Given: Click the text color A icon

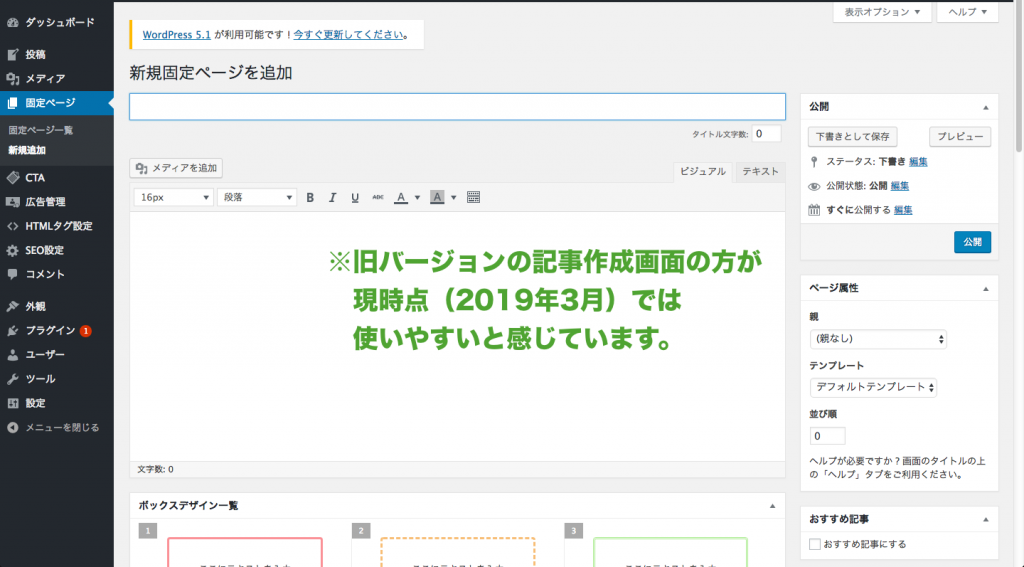Looking at the screenshot, I should click(401, 198).
